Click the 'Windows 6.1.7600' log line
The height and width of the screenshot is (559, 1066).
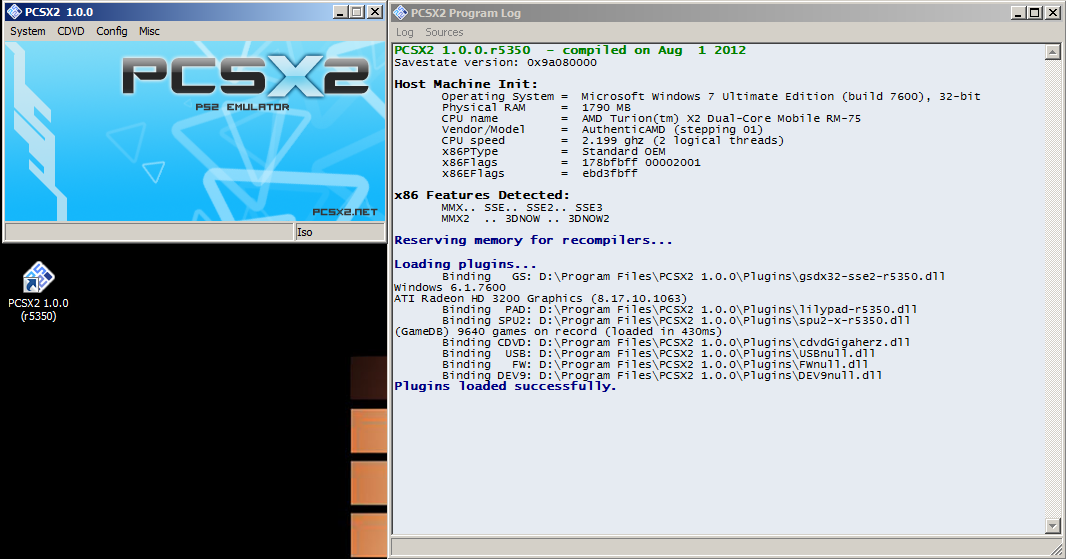[450, 288]
